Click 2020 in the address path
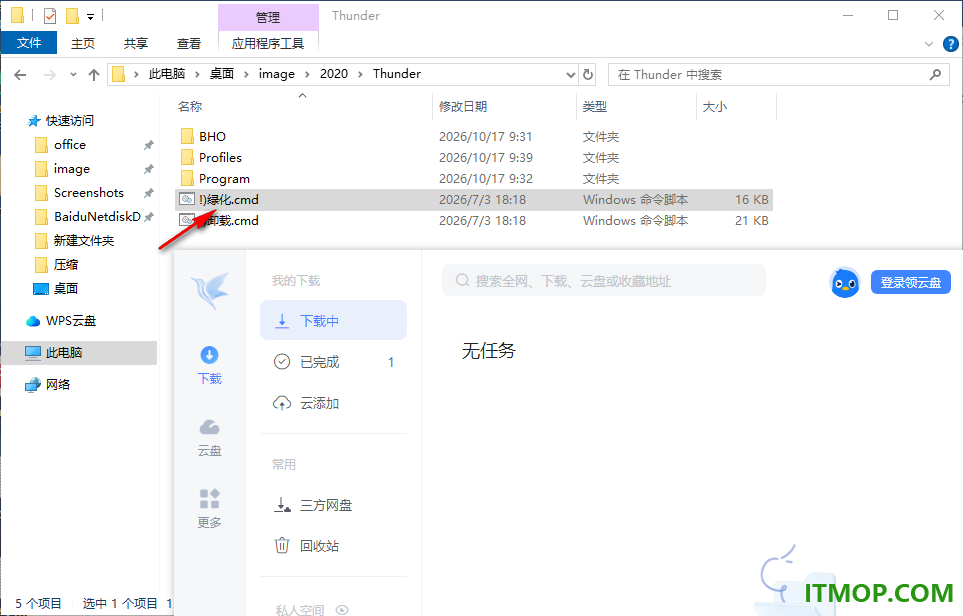This screenshot has height=616, width=963. pyautogui.click(x=333, y=74)
